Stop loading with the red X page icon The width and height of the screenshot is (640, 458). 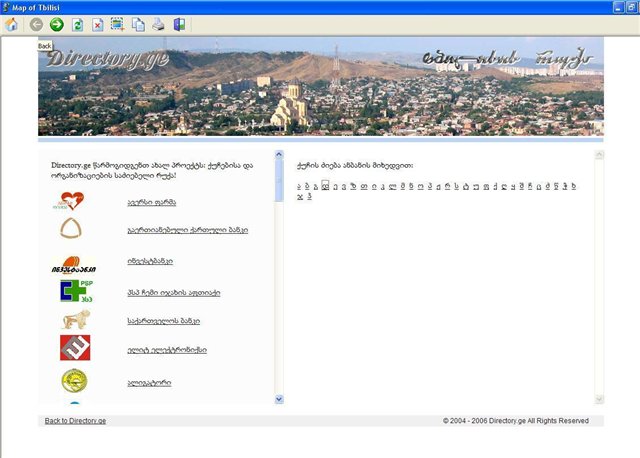click(98, 25)
